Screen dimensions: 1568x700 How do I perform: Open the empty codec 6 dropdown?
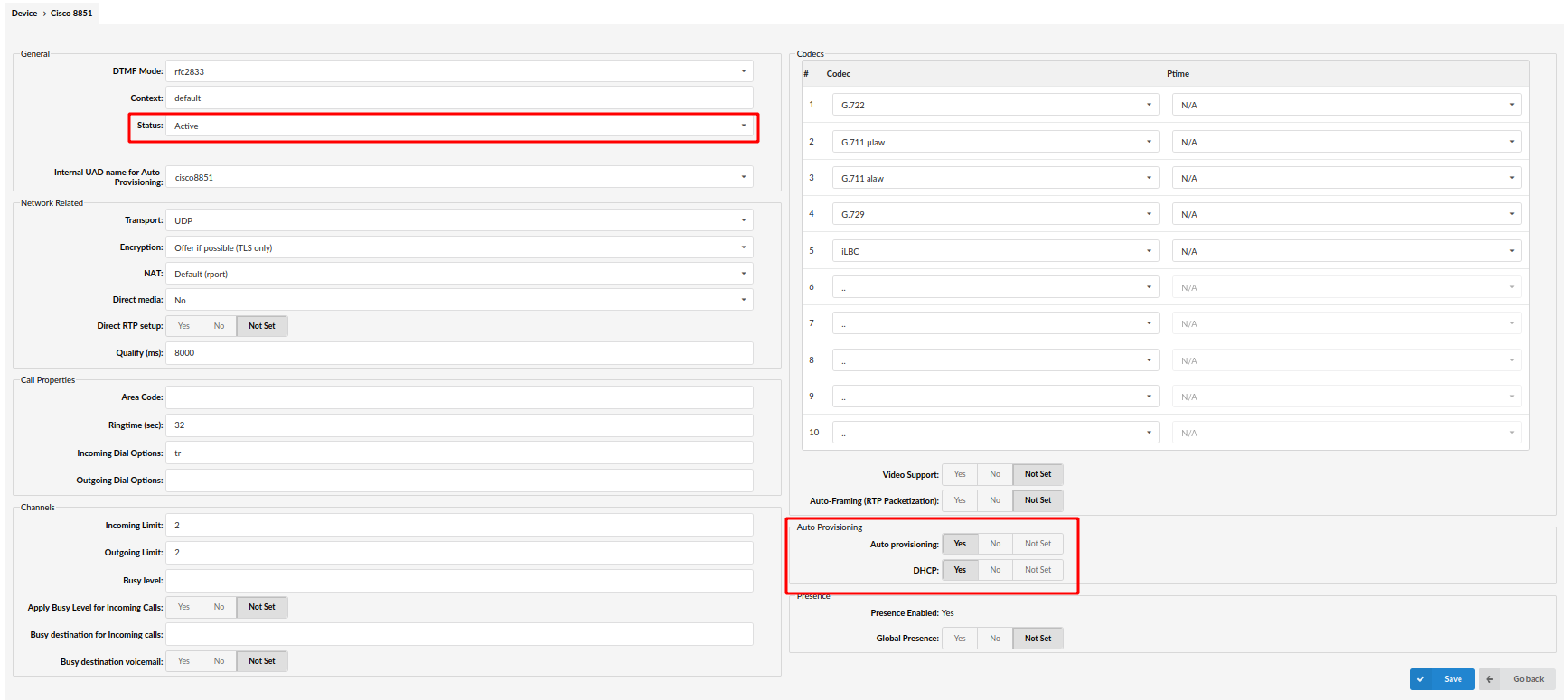coord(995,287)
